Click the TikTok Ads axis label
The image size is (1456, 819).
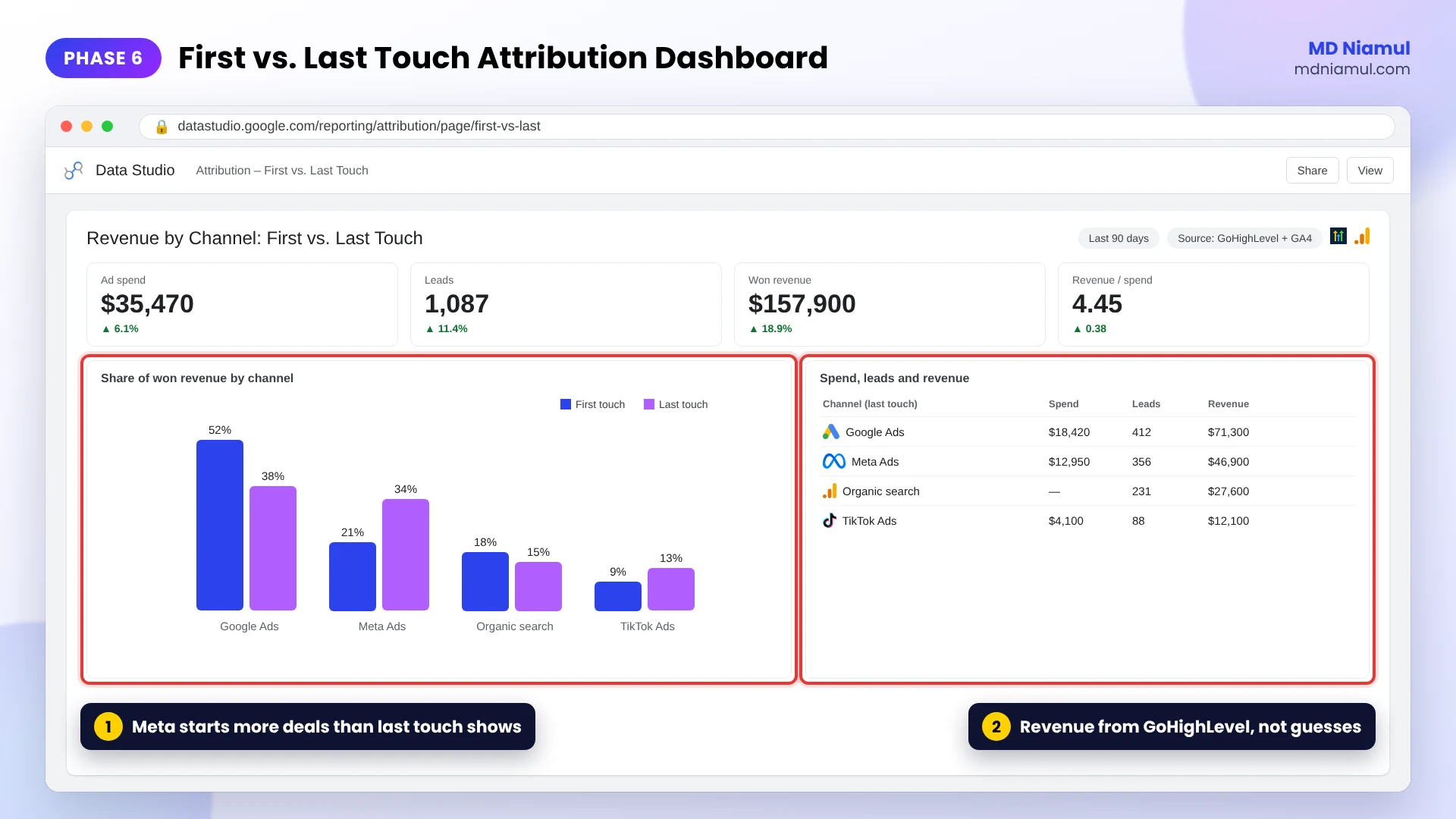tap(647, 626)
